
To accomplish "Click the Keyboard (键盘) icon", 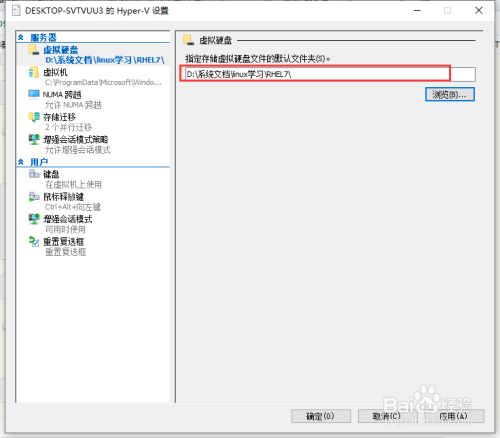I will (x=34, y=174).
